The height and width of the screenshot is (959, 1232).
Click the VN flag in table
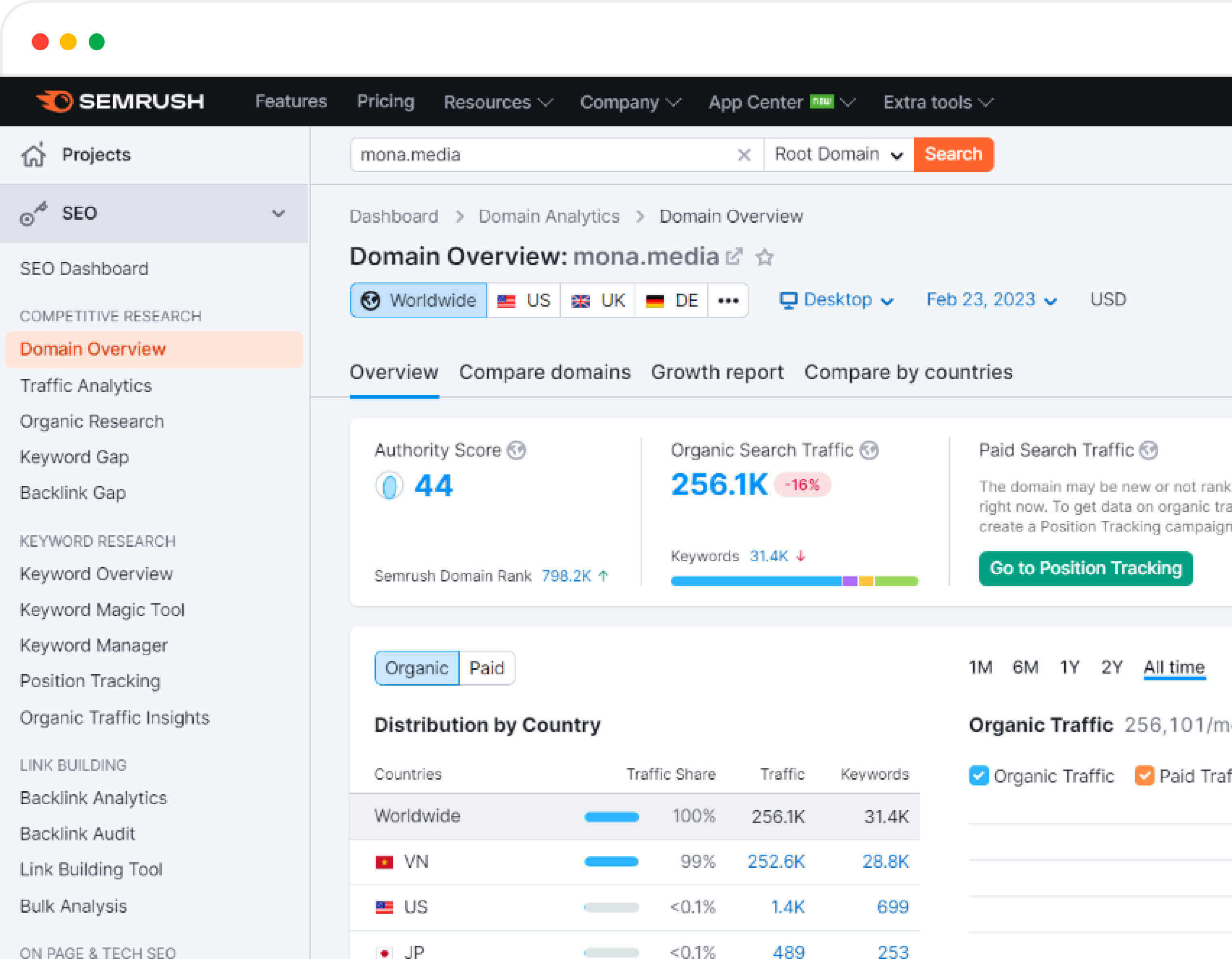point(385,862)
